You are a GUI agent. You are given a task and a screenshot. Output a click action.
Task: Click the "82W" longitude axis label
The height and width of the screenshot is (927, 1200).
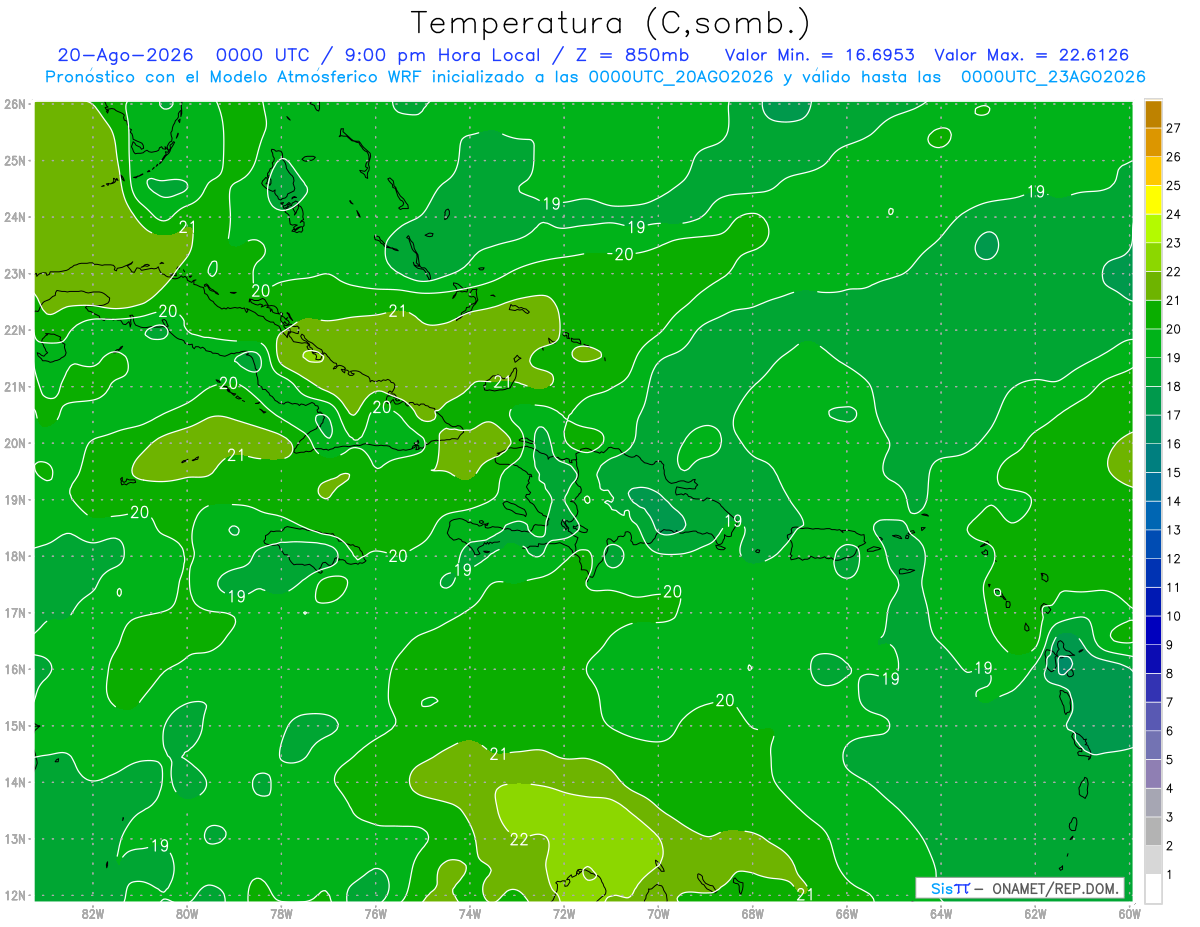93,913
